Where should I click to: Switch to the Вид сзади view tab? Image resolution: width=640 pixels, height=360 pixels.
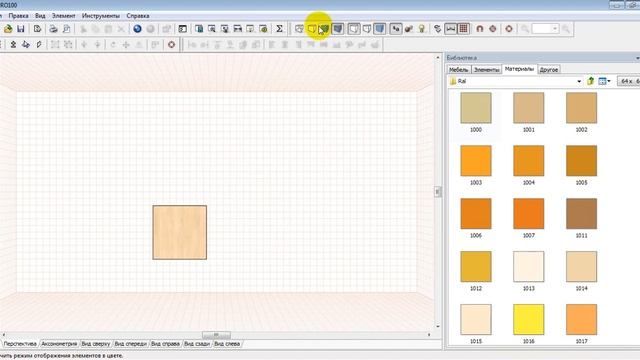point(197,344)
